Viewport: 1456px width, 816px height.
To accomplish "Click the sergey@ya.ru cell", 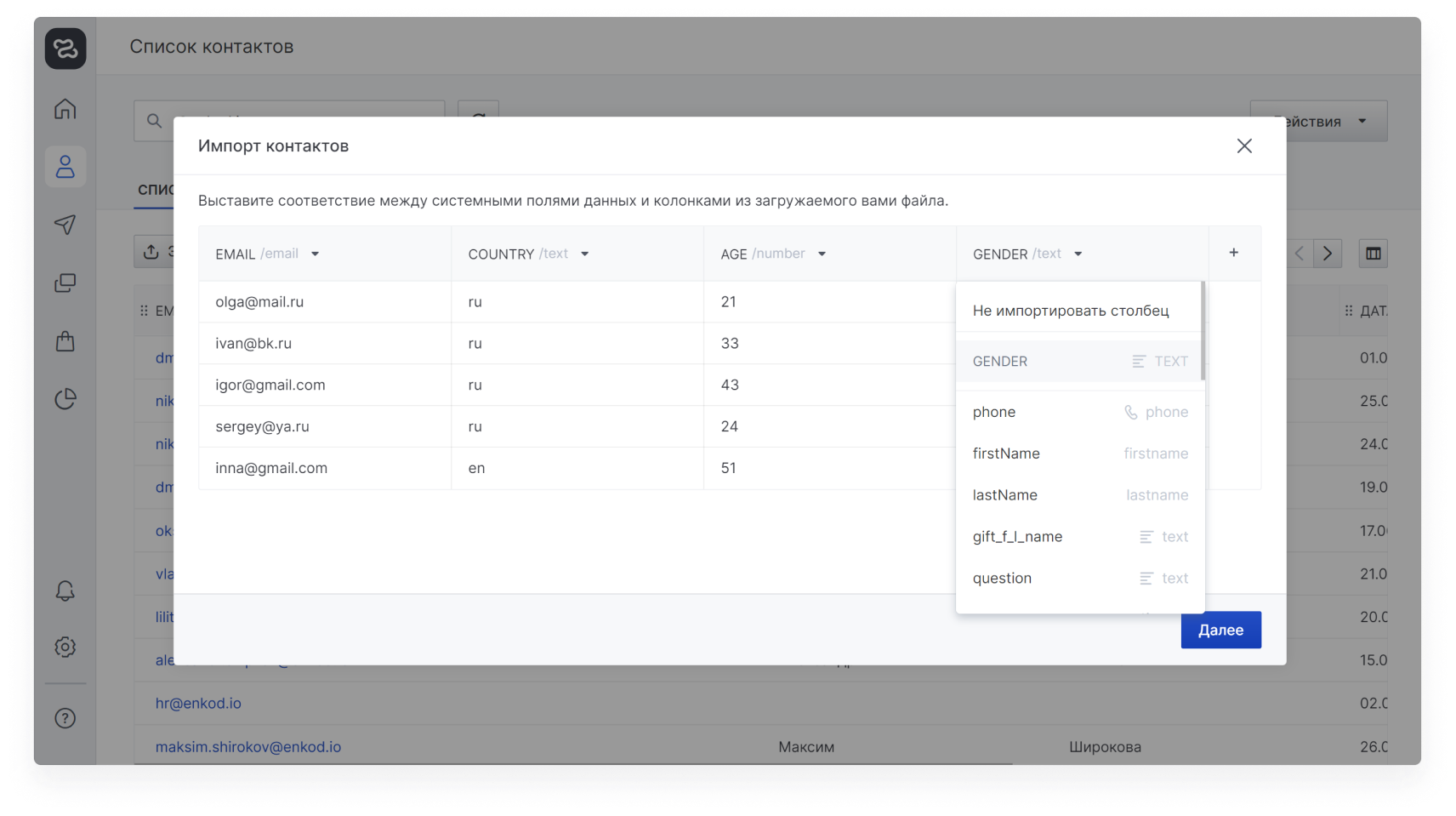I will (x=325, y=427).
